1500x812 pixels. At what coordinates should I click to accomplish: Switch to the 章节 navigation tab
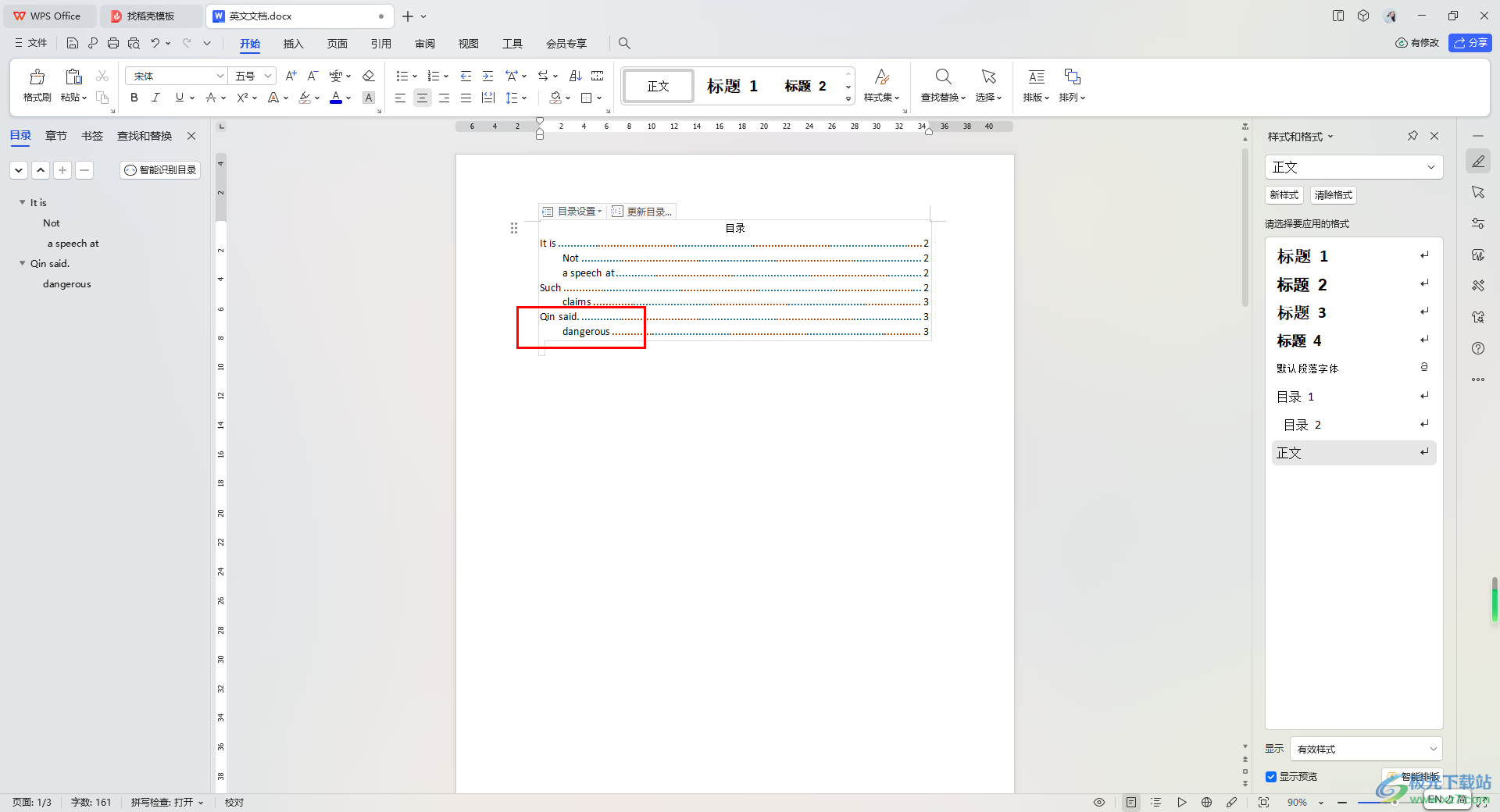point(56,136)
